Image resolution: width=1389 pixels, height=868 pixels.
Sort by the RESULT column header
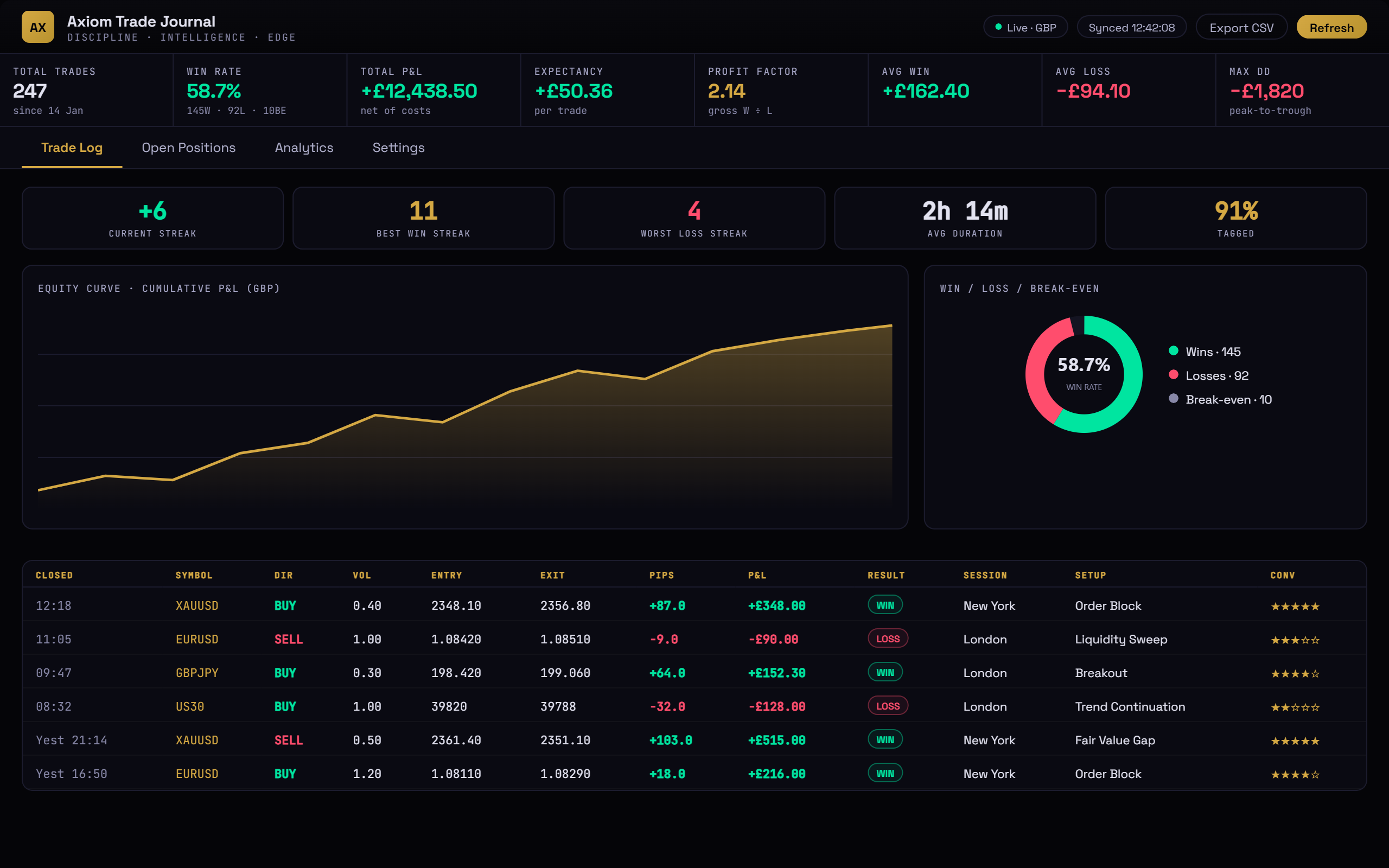[886, 575]
